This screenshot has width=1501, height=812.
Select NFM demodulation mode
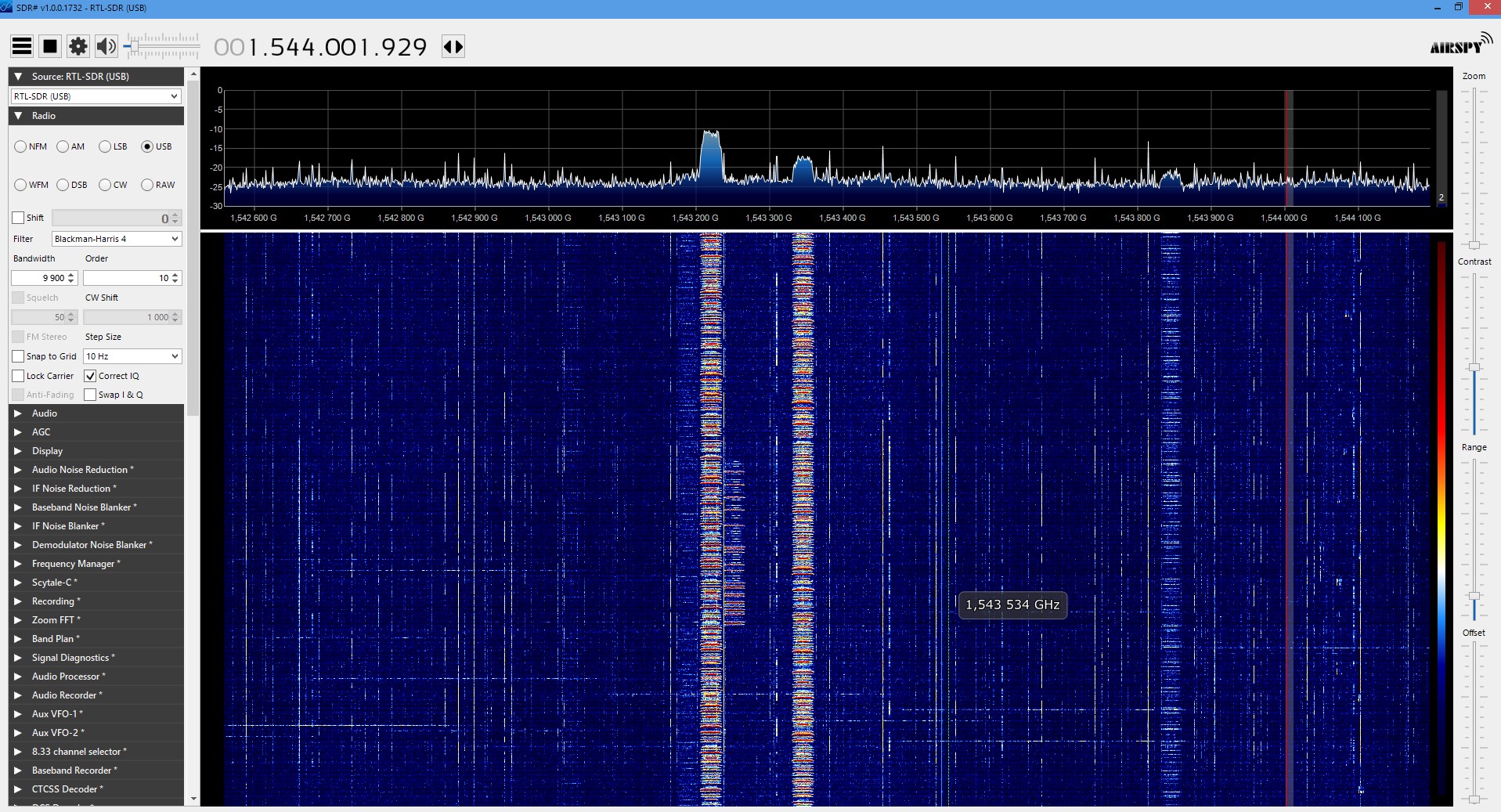coord(31,146)
